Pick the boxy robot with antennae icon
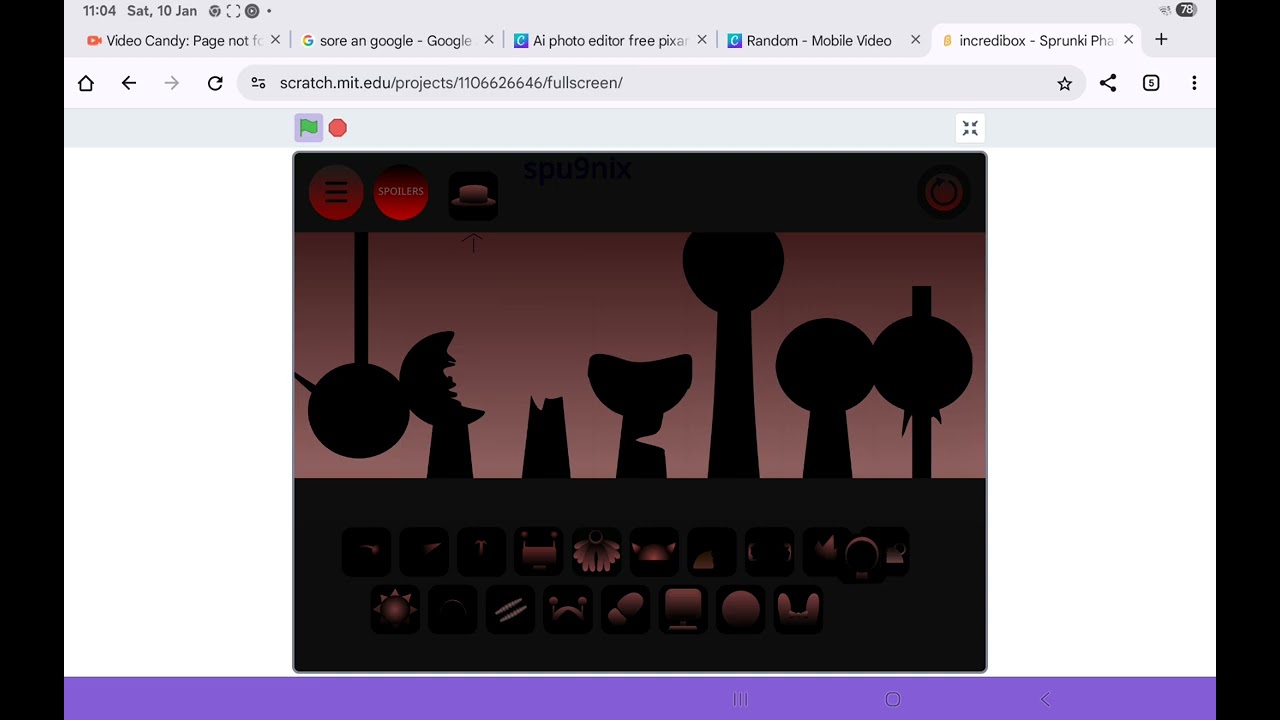The width and height of the screenshot is (1280, 720). pos(539,551)
